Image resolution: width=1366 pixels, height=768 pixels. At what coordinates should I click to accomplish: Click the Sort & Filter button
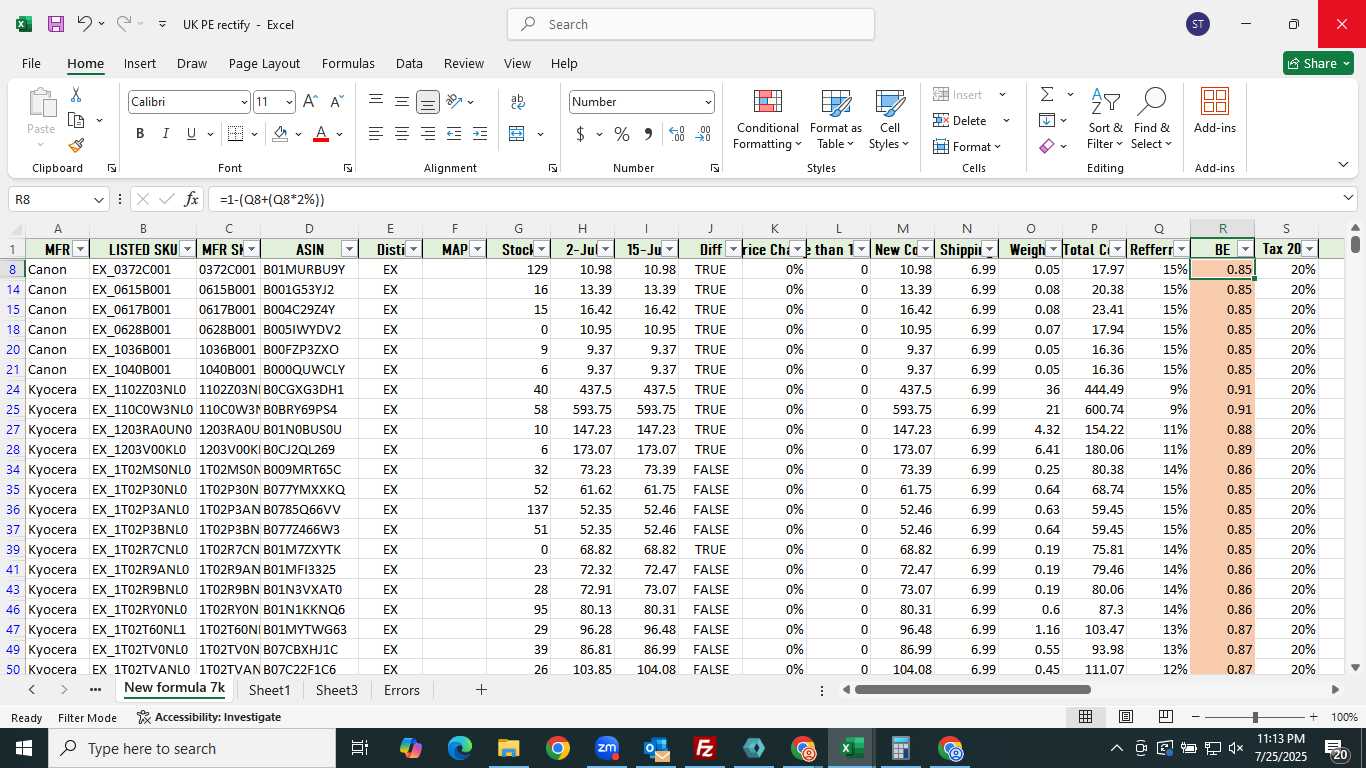[x=1106, y=120]
